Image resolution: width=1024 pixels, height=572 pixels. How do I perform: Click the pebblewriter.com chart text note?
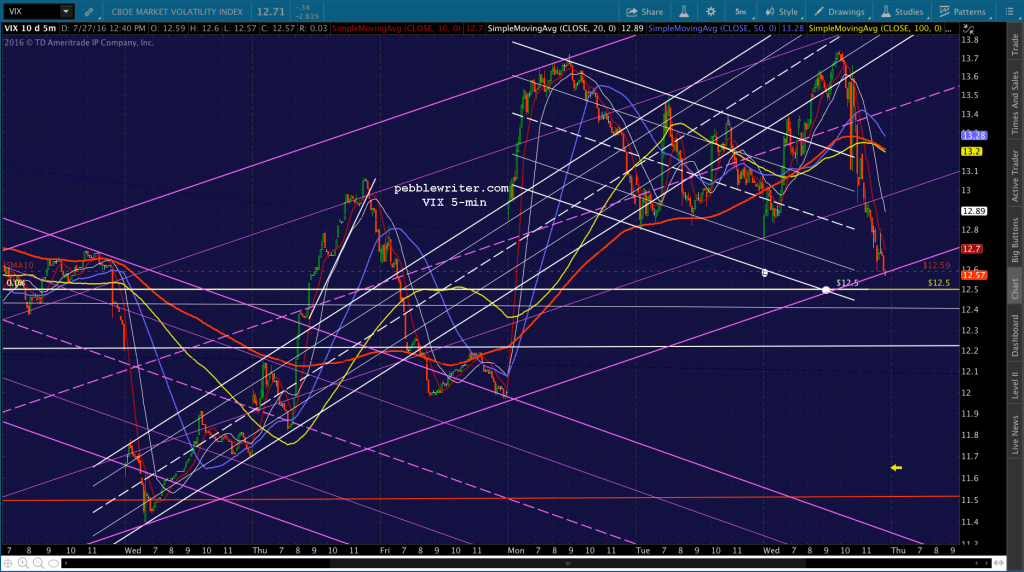click(x=451, y=188)
